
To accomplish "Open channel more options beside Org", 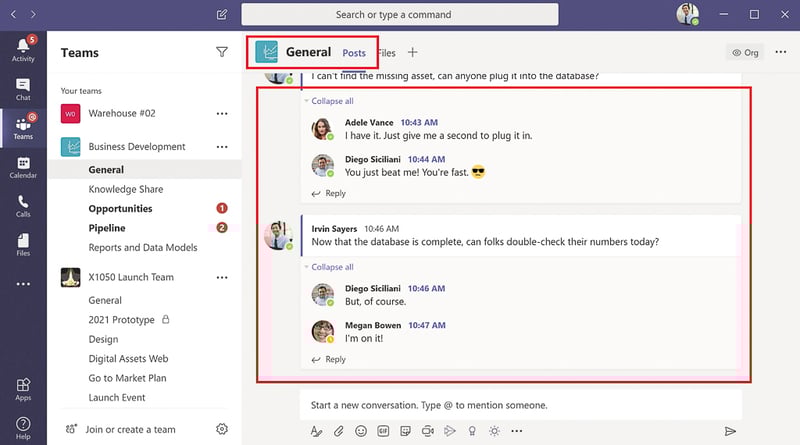I will pos(781,52).
